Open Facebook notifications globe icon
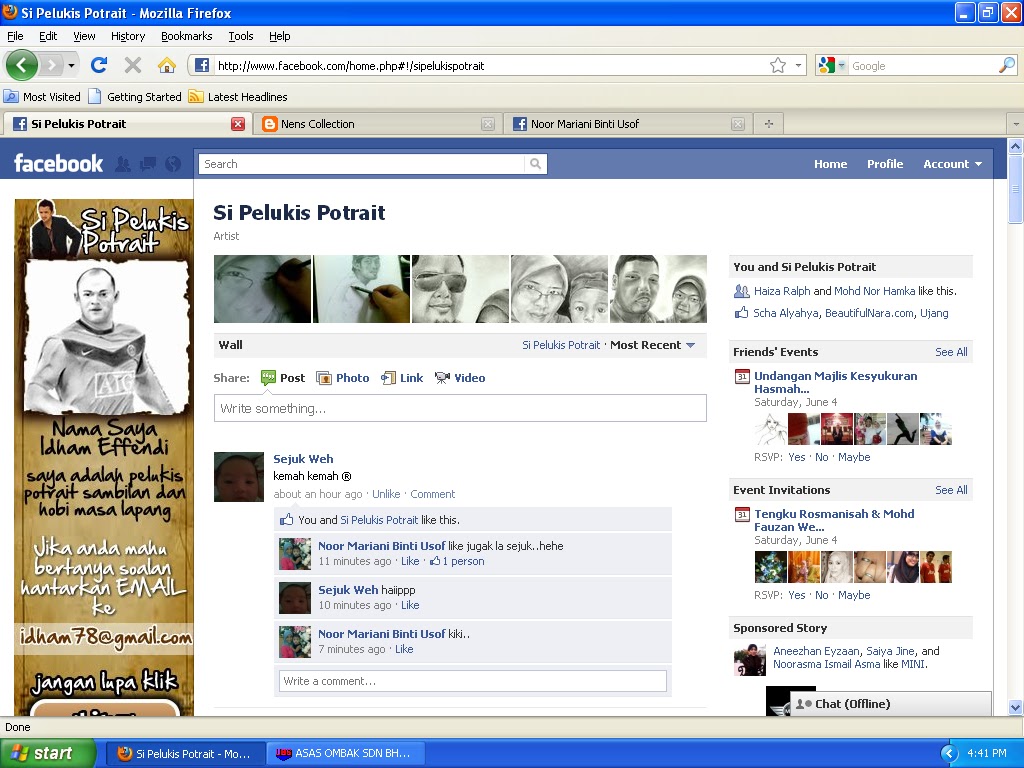The width and height of the screenshot is (1024, 768). click(x=172, y=164)
